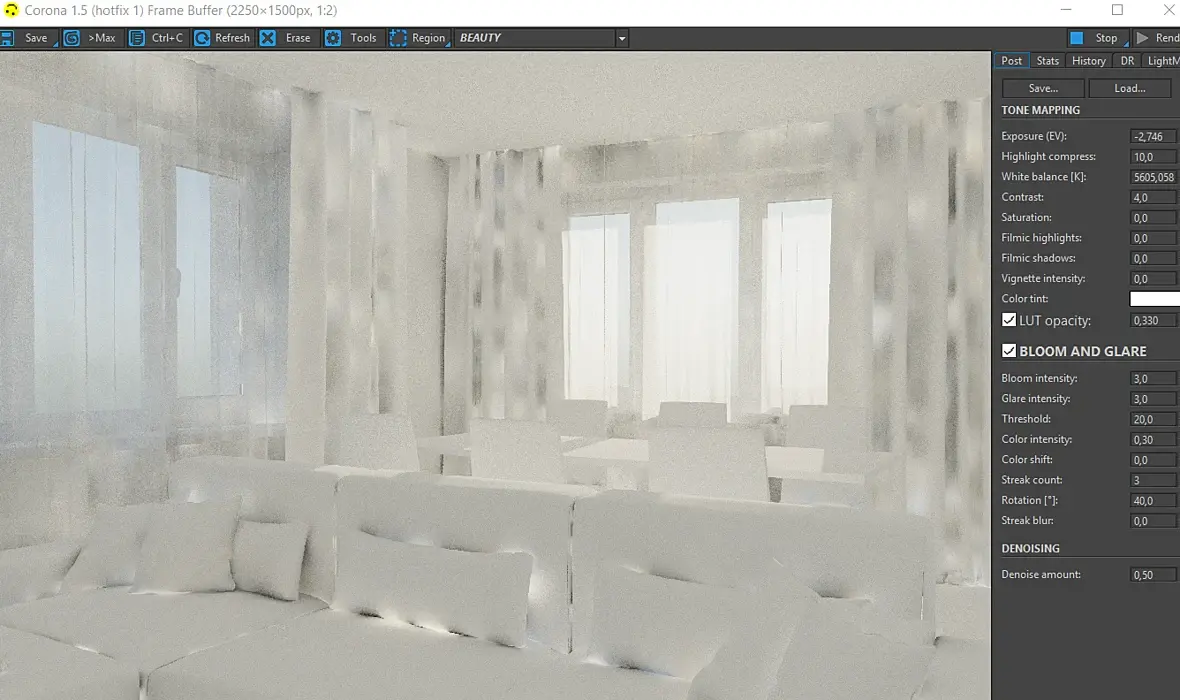Expand the BEAUTY render element dropdown
Screen dimensions: 1180x700
[622, 38]
